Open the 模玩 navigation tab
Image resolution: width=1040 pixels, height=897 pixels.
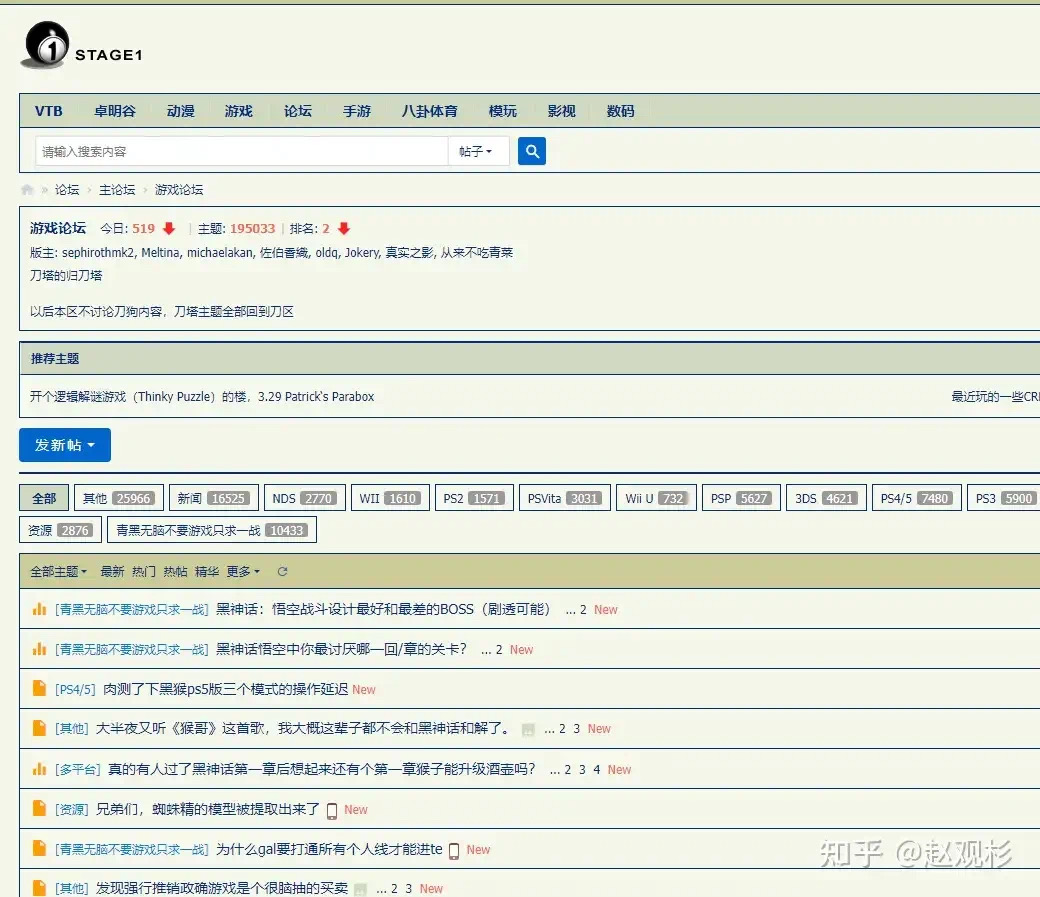coord(503,111)
